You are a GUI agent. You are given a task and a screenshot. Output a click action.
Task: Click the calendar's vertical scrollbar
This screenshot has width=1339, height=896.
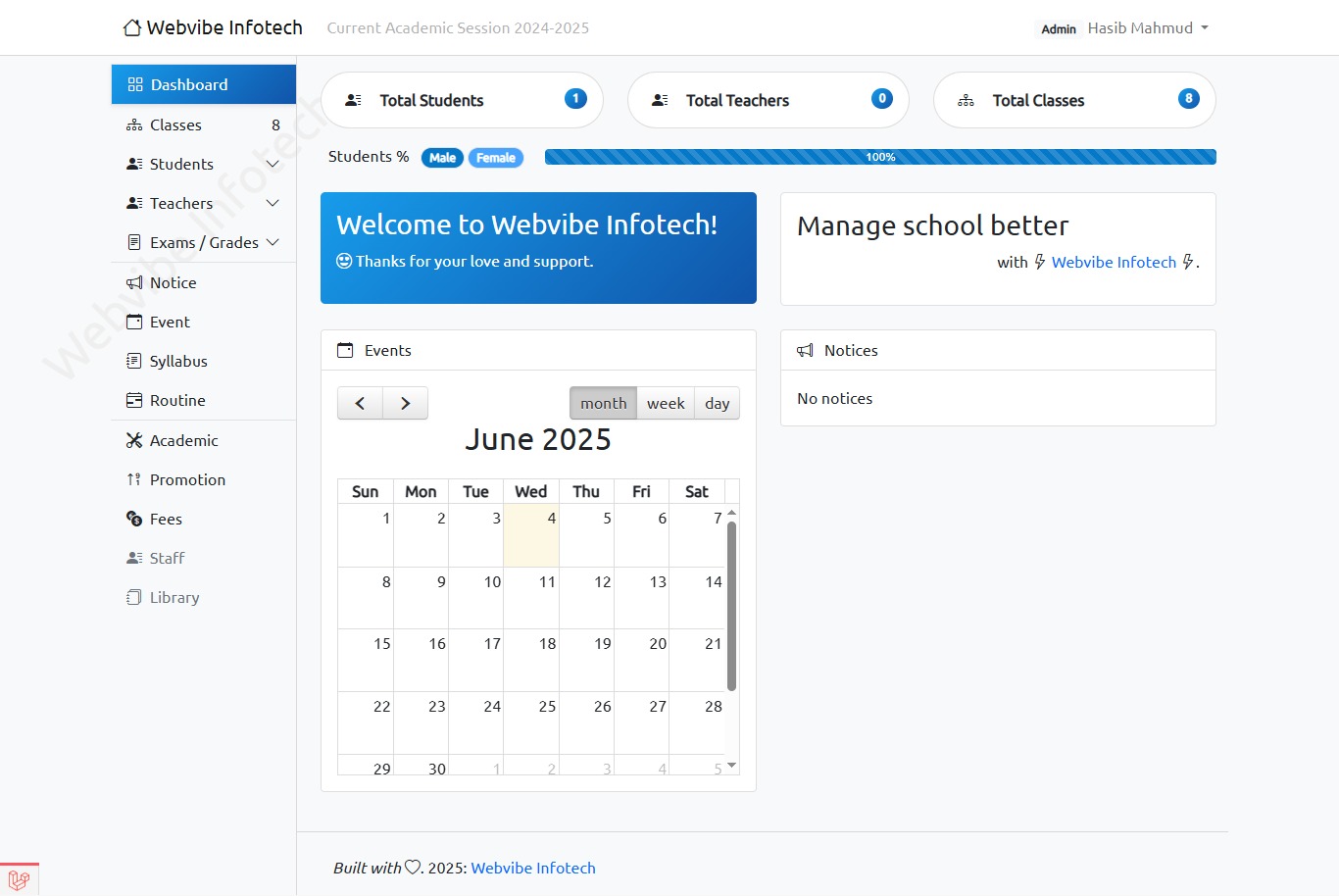pyautogui.click(x=731, y=606)
